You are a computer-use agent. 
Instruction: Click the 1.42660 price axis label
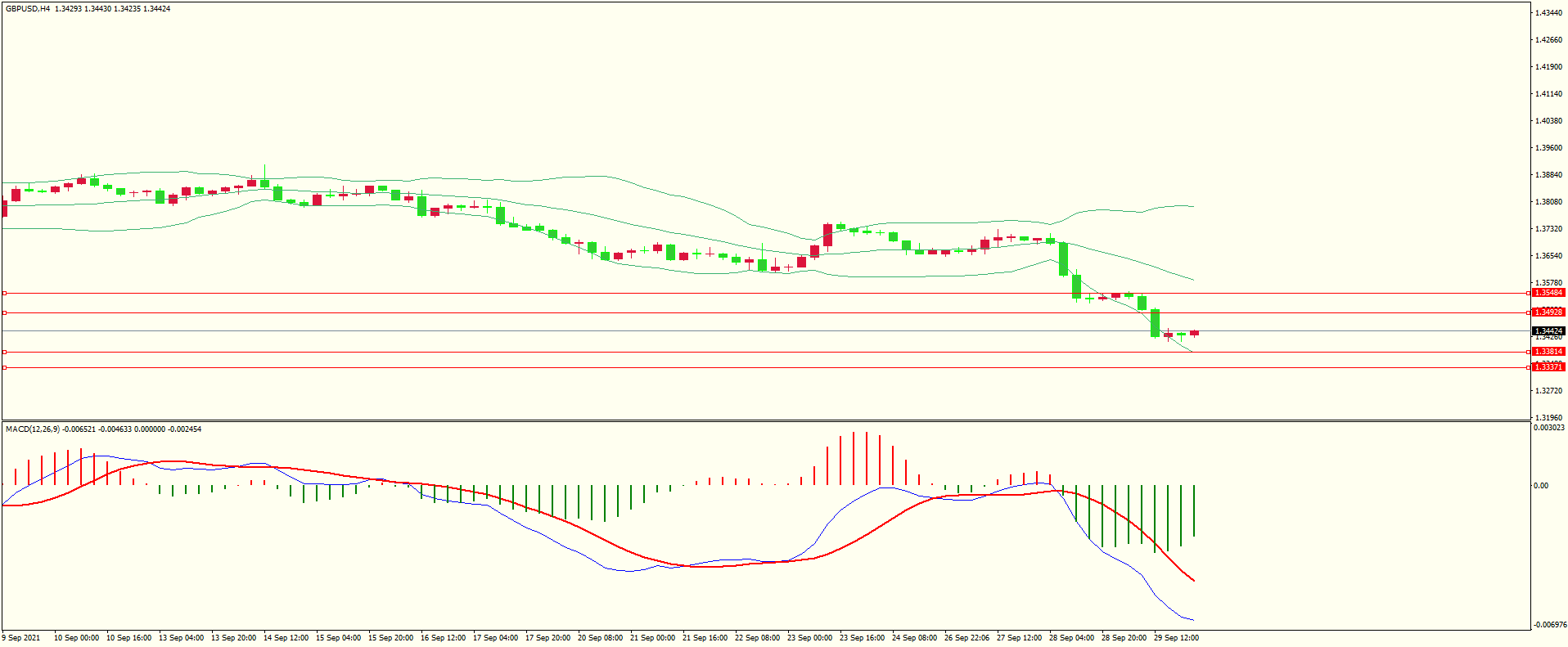click(1549, 40)
